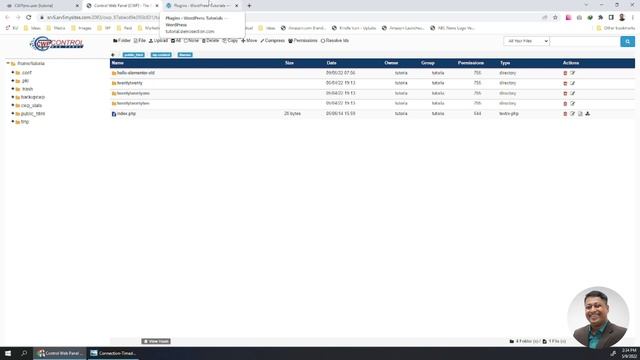Create a new file with the File tool
This screenshot has height=360, width=640.
pos(140,41)
